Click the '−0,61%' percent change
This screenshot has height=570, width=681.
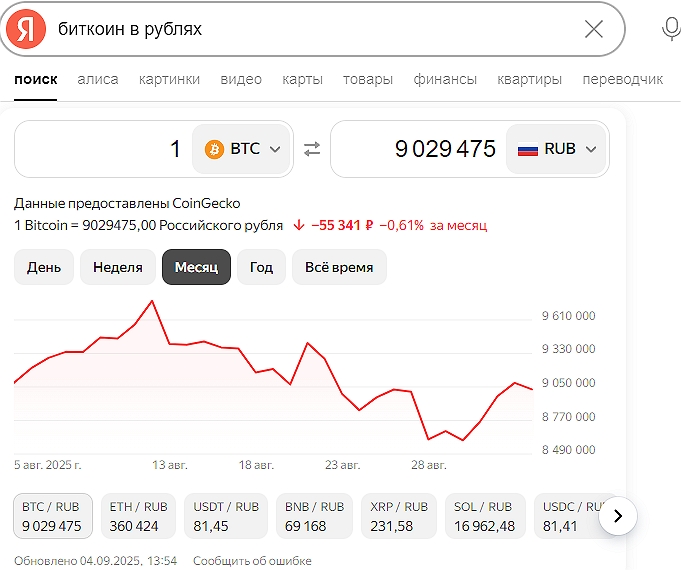[x=401, y=225]
